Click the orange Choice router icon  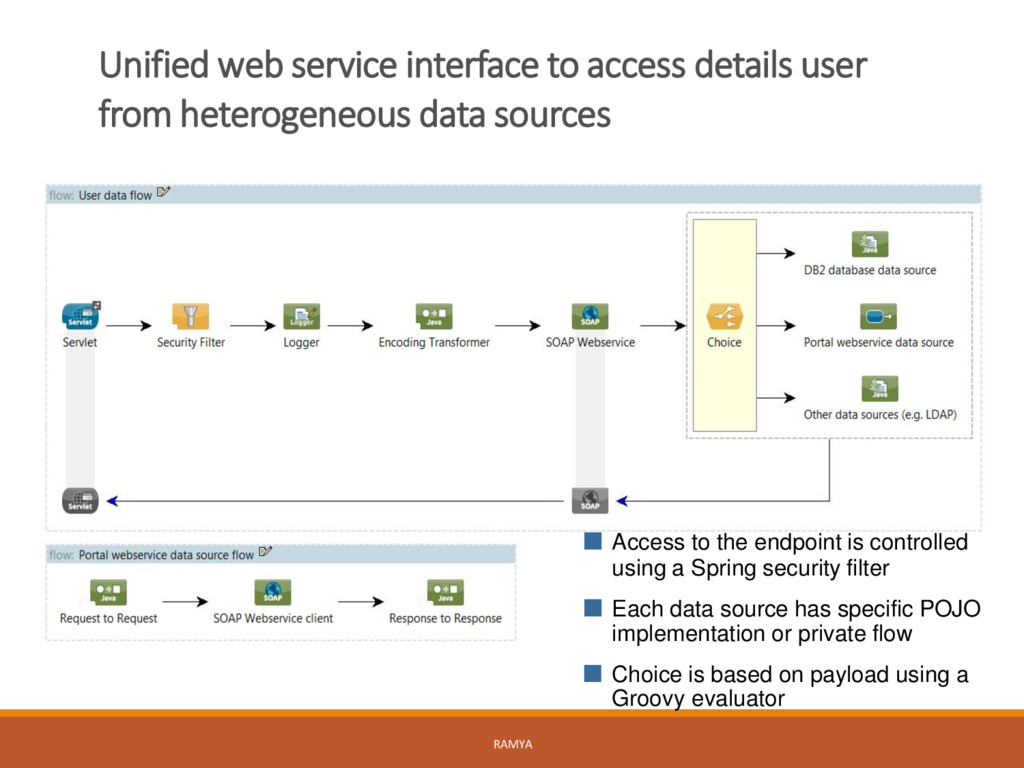tap(724, 316)
